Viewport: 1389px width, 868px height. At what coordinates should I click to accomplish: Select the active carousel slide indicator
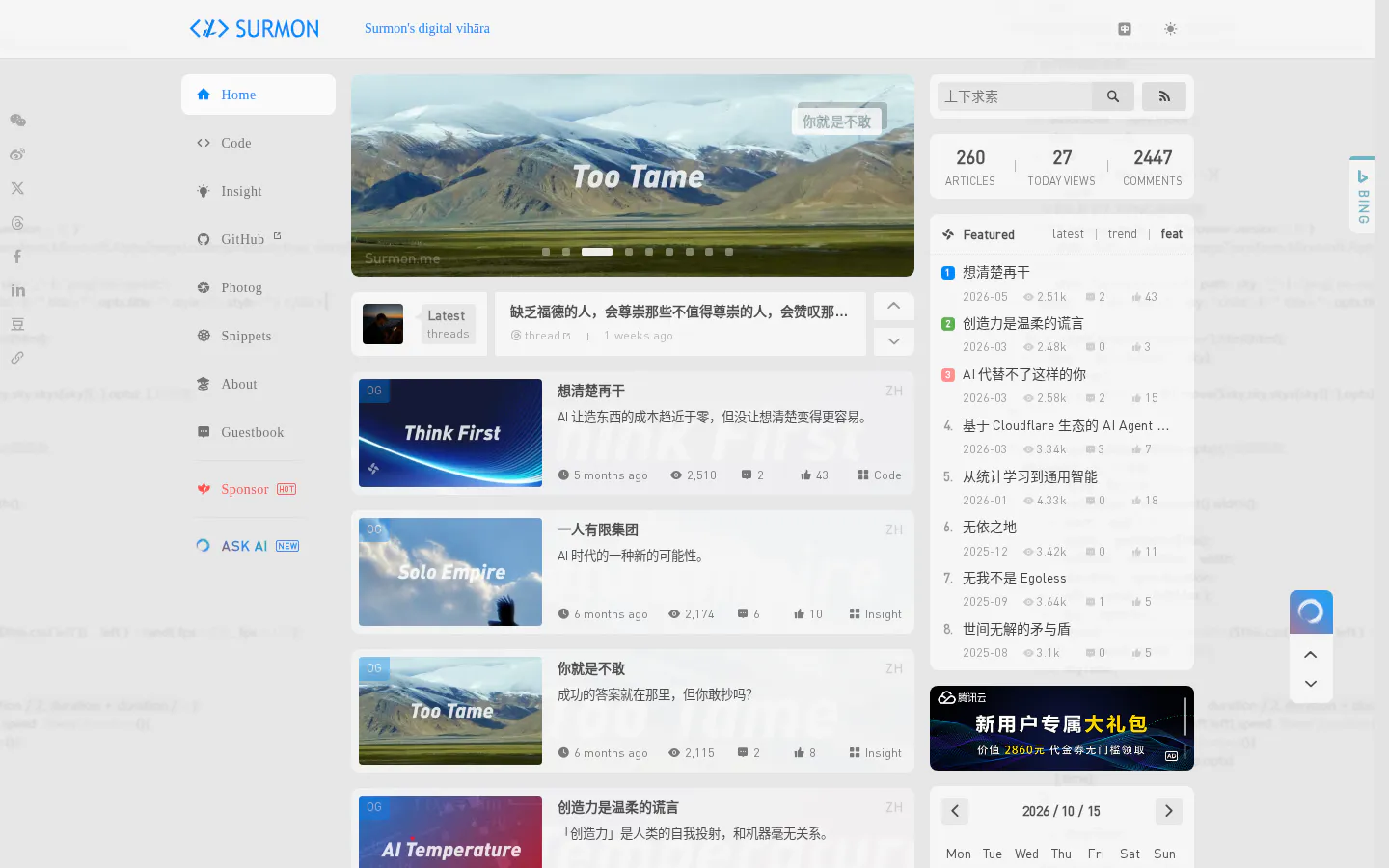(597, 252)
